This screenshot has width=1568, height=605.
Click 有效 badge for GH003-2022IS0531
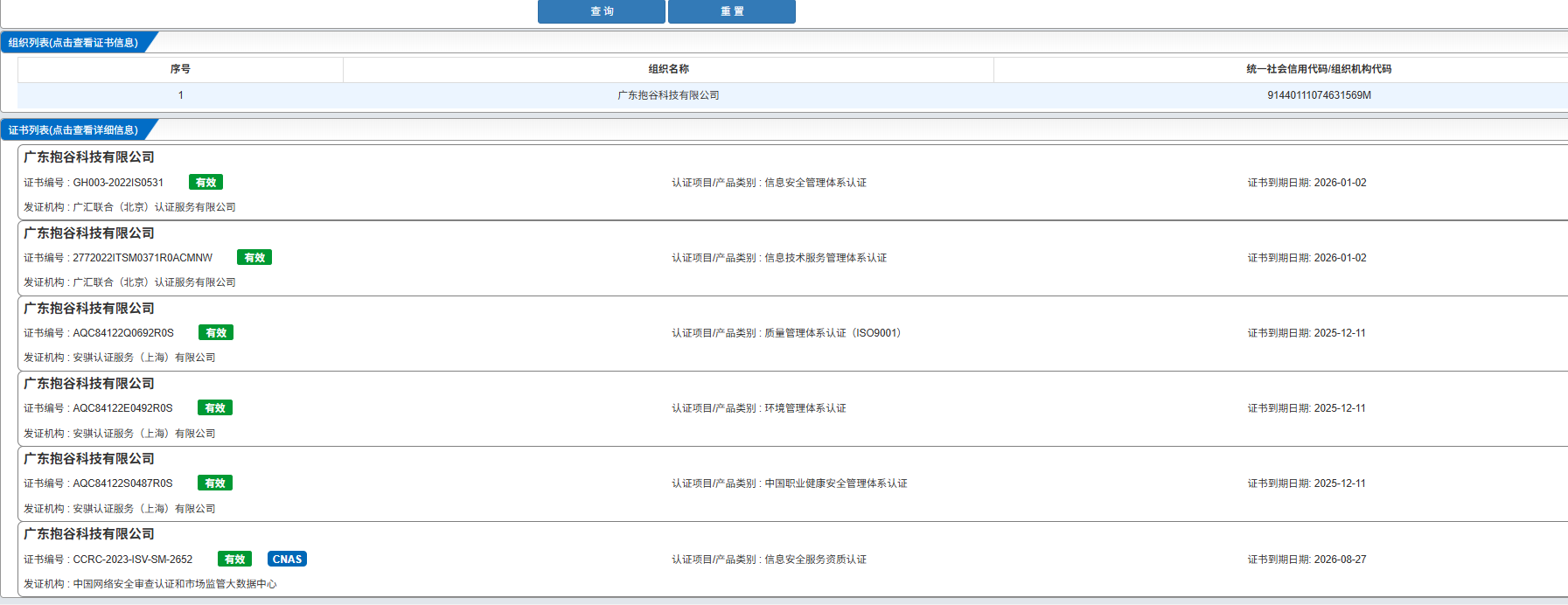click(206, 183)
